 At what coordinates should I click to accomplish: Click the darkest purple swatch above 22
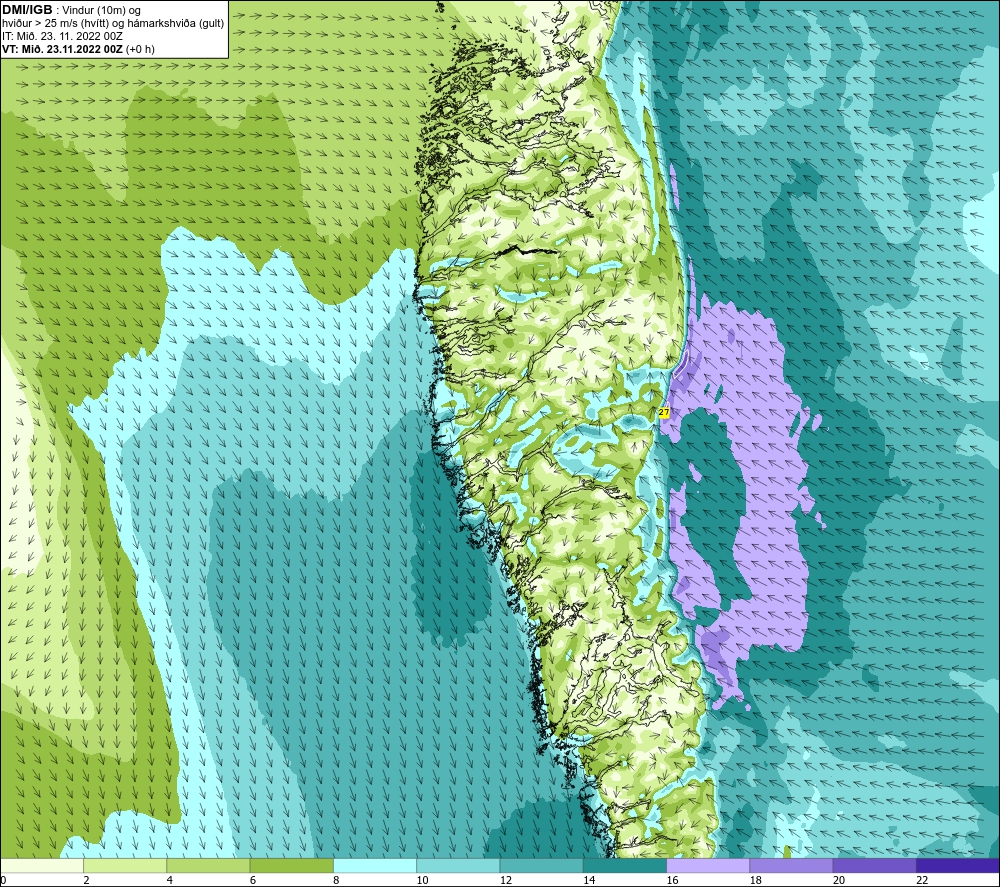958,865
